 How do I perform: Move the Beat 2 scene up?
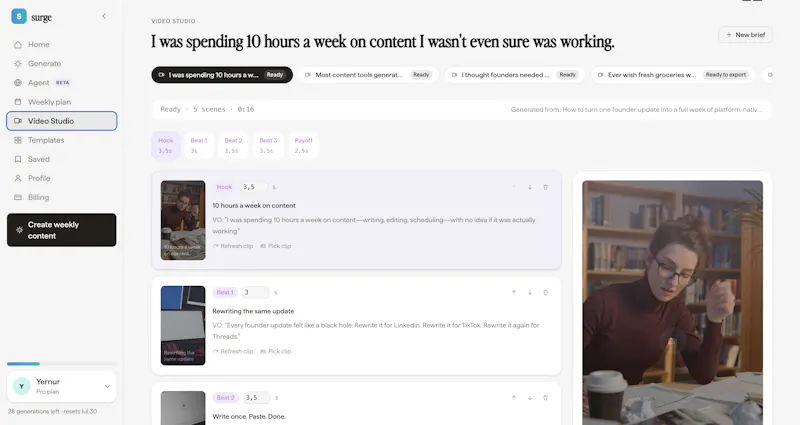click(x=514, y=397)
